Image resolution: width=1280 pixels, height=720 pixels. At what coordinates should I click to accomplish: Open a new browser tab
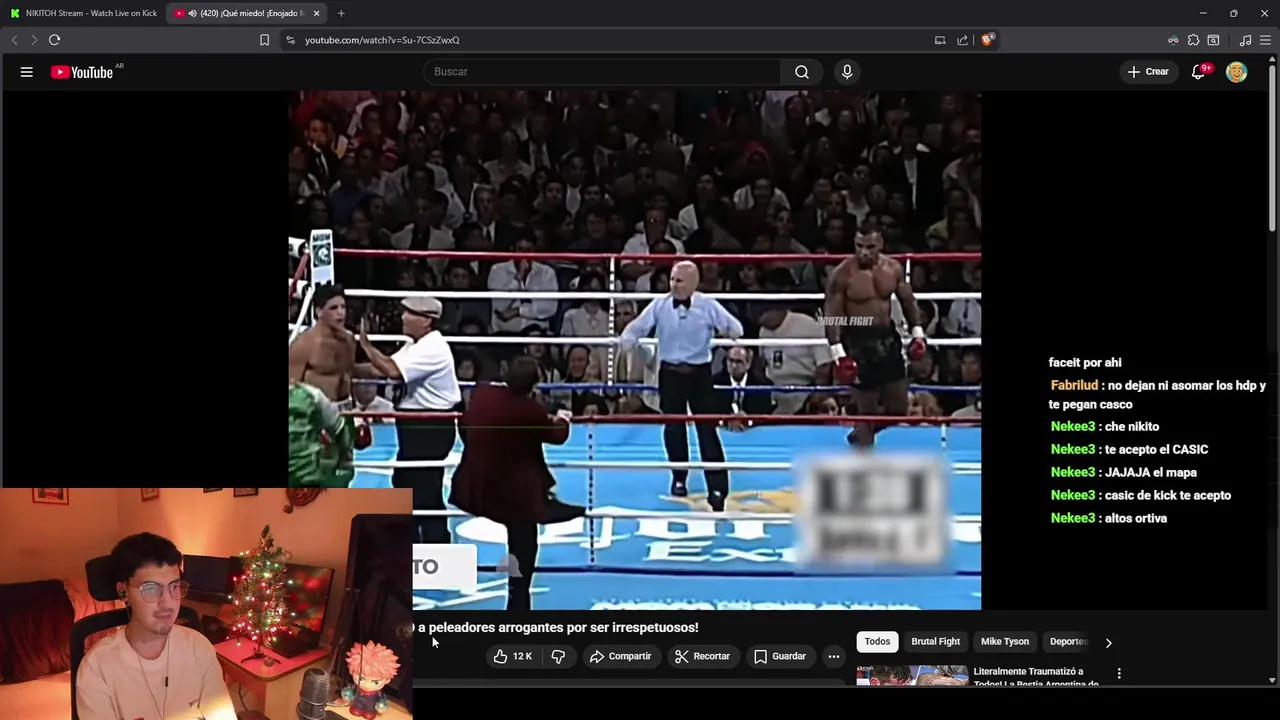341,13
